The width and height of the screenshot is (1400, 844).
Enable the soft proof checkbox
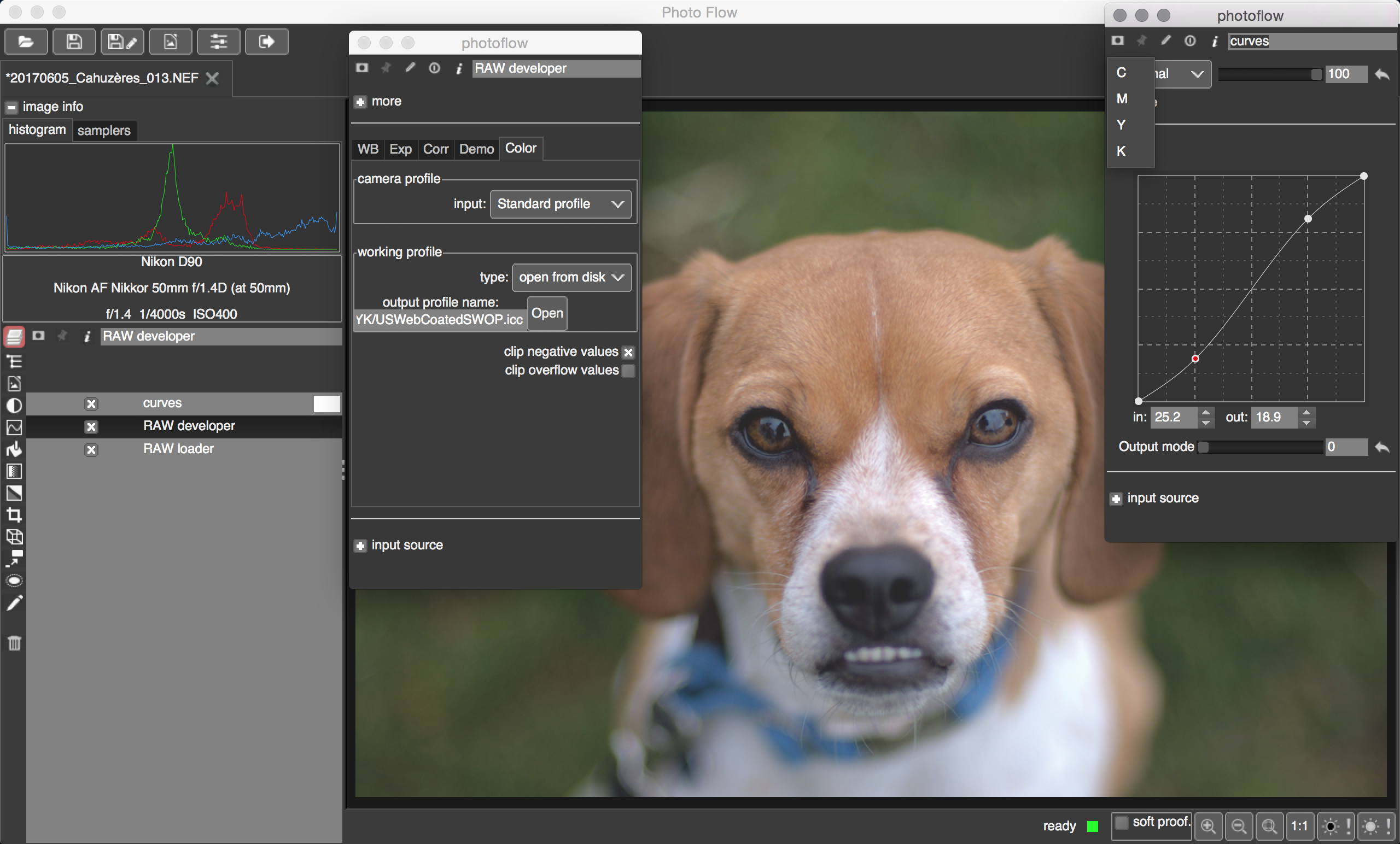pos(1121,822)
